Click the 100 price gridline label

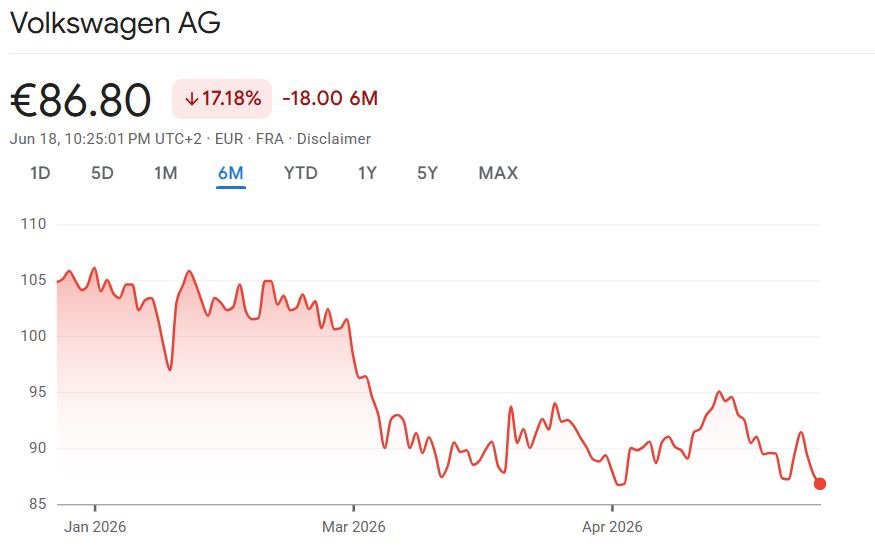(x=33, y=336)
